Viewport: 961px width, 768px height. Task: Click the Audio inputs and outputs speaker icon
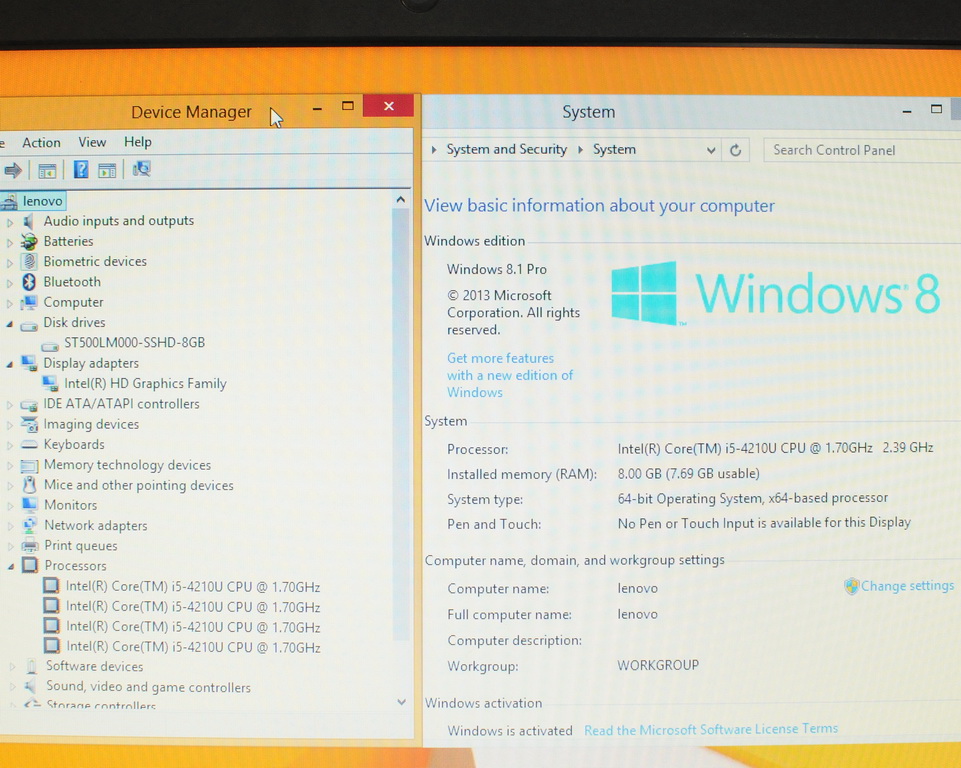(x=28, y=221)
